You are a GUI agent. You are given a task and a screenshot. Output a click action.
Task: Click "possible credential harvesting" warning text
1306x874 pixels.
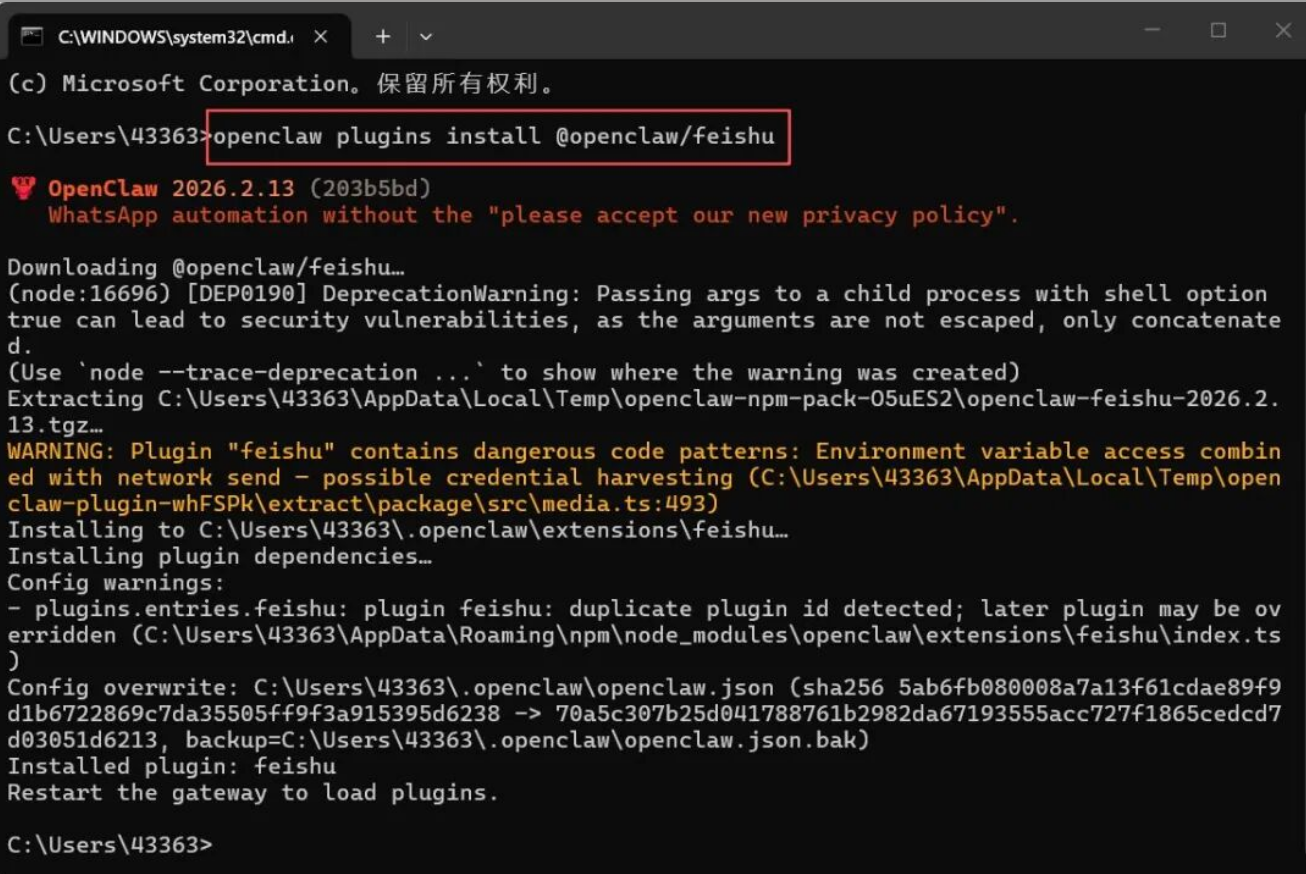pos(527,477)
